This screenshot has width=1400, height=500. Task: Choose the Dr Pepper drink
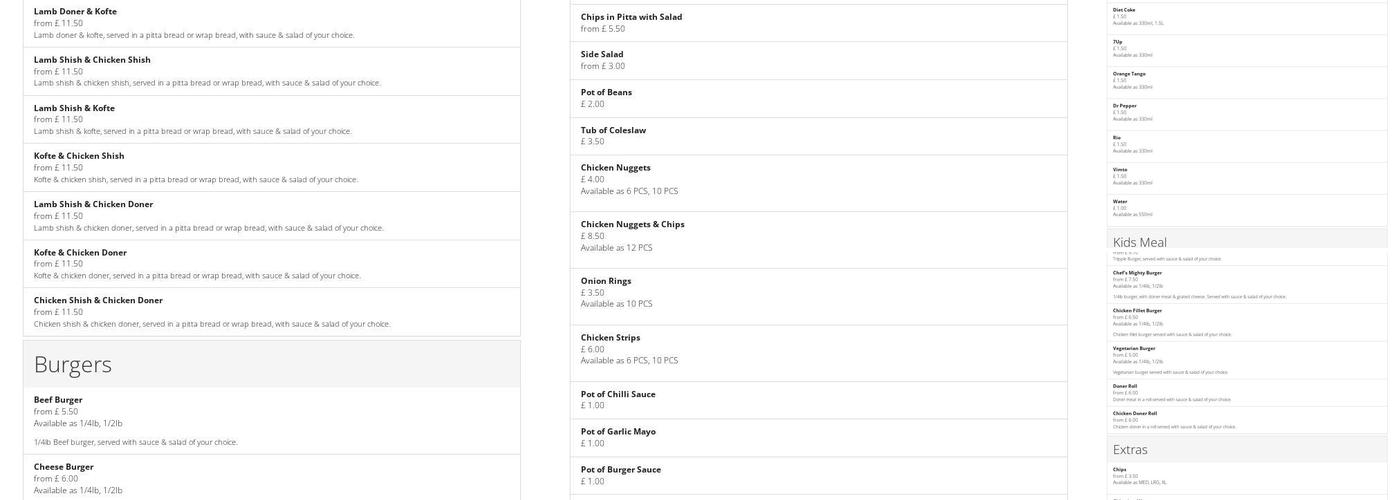(1124, 105)
